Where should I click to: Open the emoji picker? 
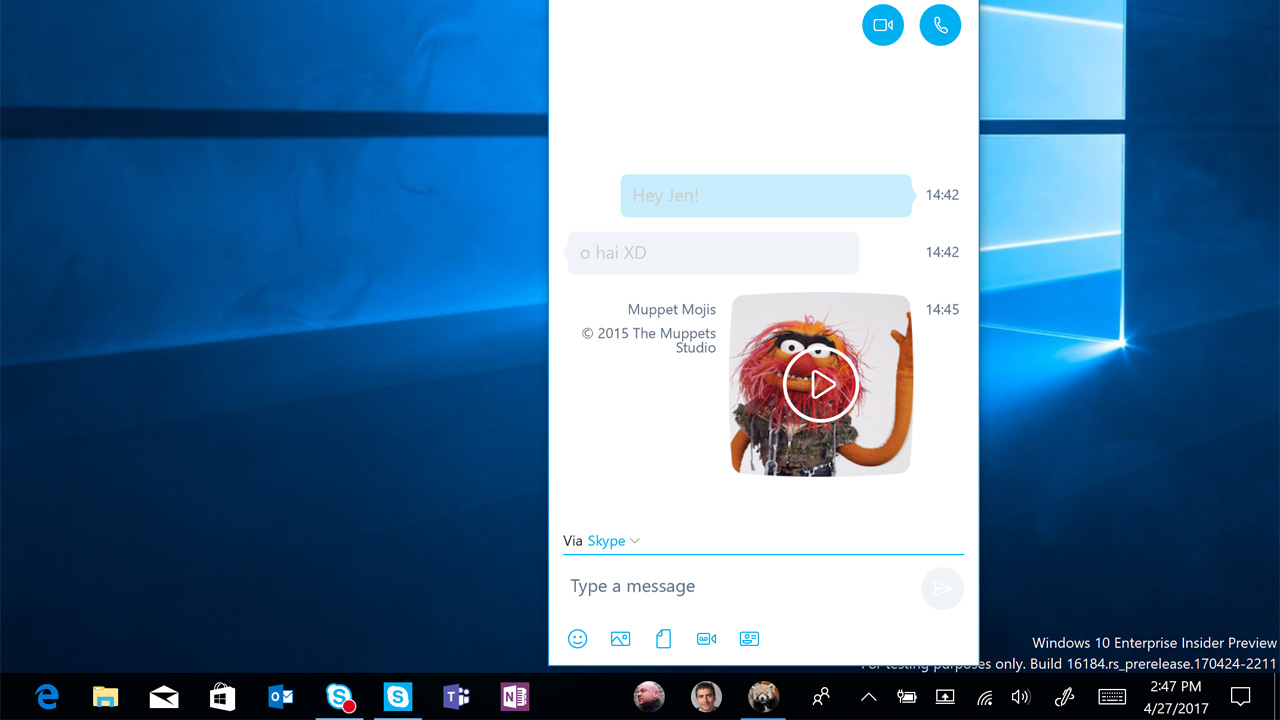[577, 638]
